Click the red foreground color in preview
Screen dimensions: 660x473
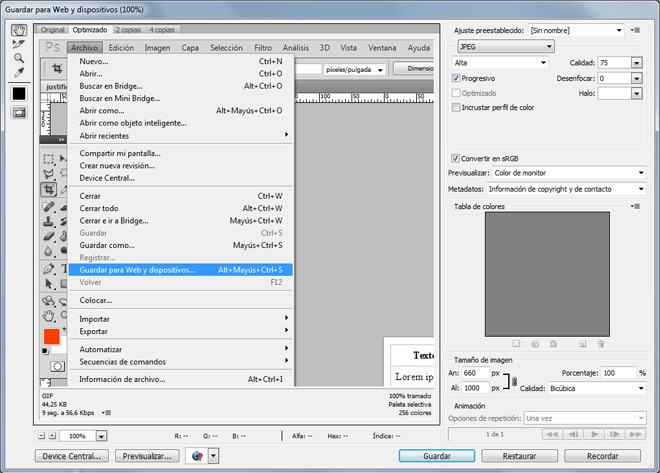(x=52, y=337)
